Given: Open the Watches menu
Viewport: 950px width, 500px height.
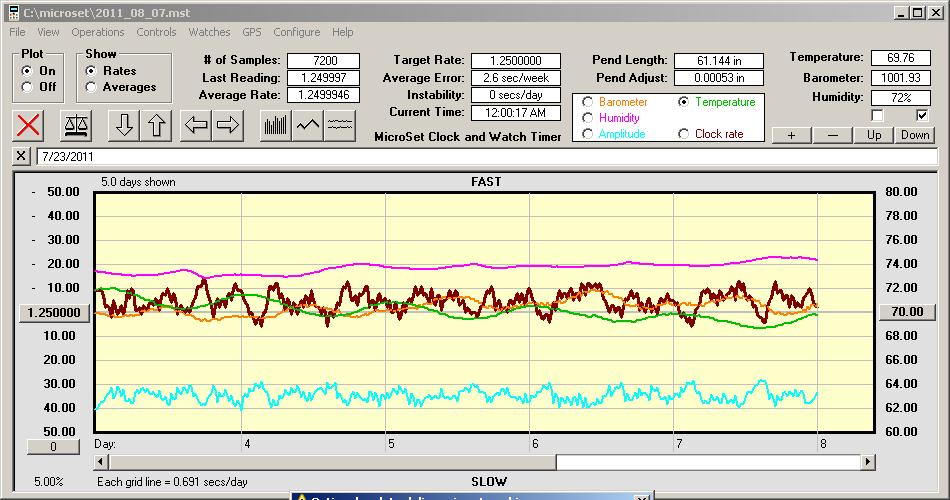Looking at the screenshot, I should [x=209, y=32].
